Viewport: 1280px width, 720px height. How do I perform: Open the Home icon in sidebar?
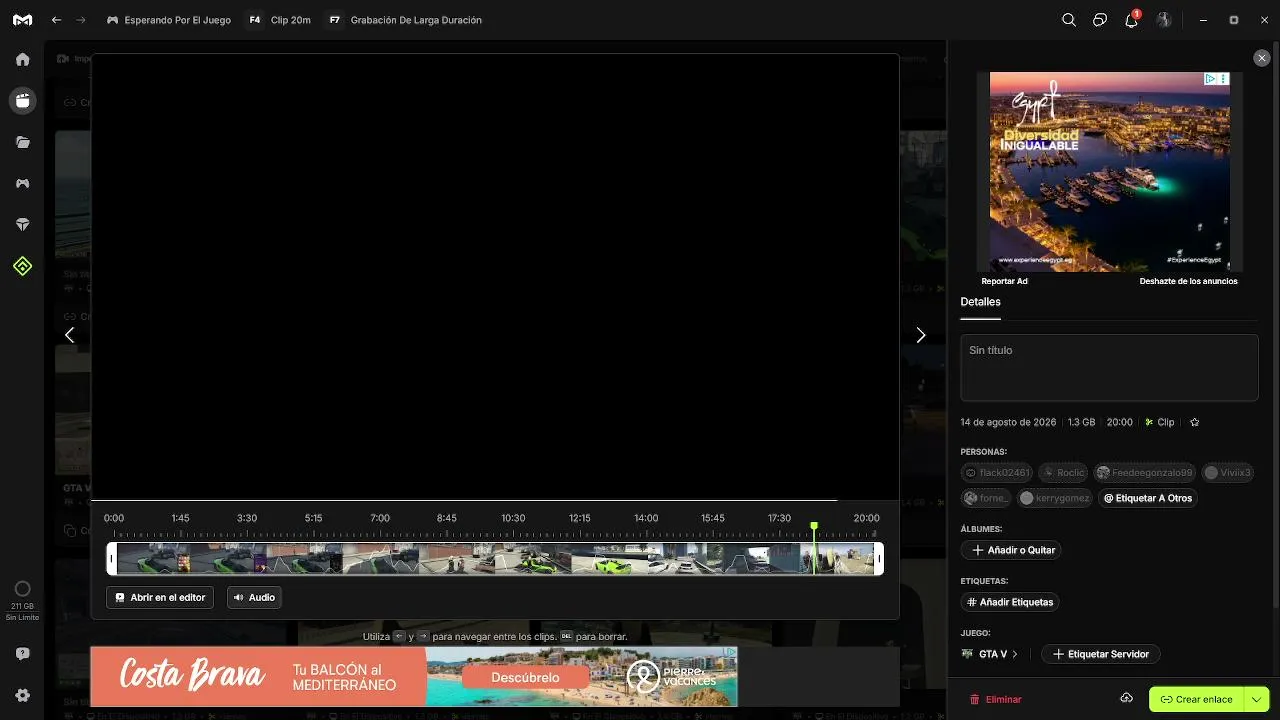point(22,59)
